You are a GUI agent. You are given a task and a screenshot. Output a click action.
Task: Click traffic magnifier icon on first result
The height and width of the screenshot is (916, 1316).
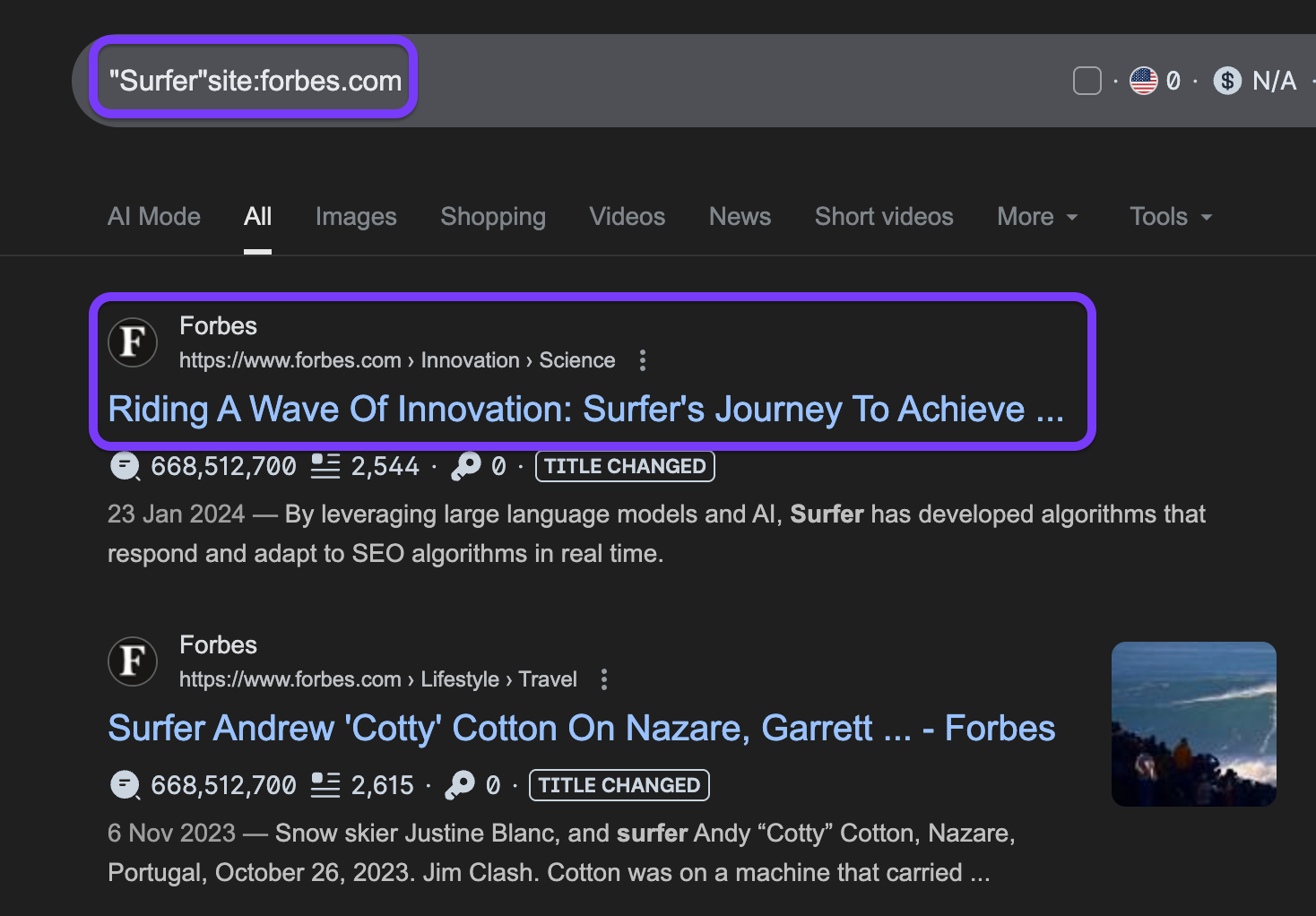click(125, 466)
